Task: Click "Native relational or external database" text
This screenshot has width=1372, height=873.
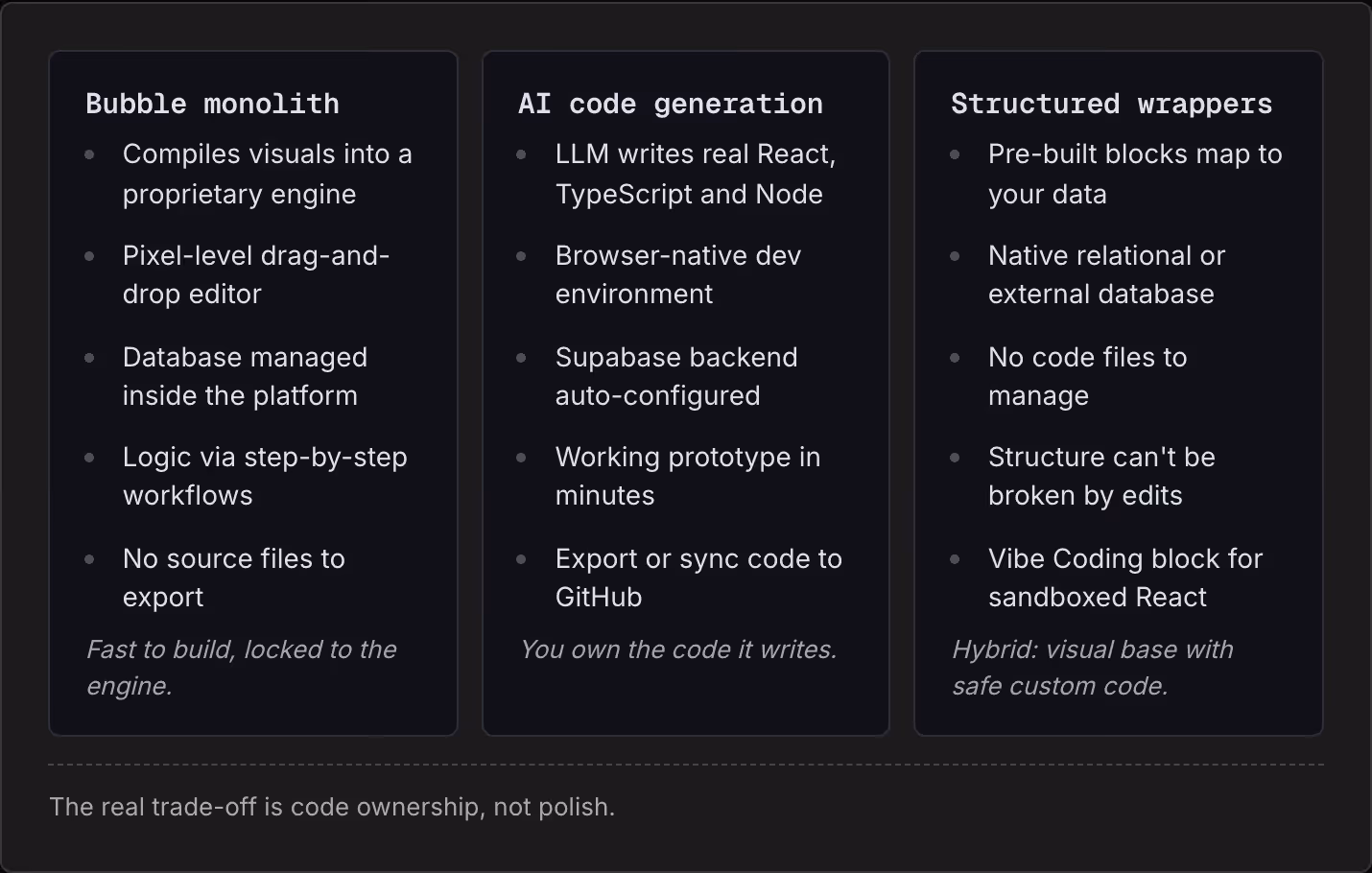Action: 1107,274
